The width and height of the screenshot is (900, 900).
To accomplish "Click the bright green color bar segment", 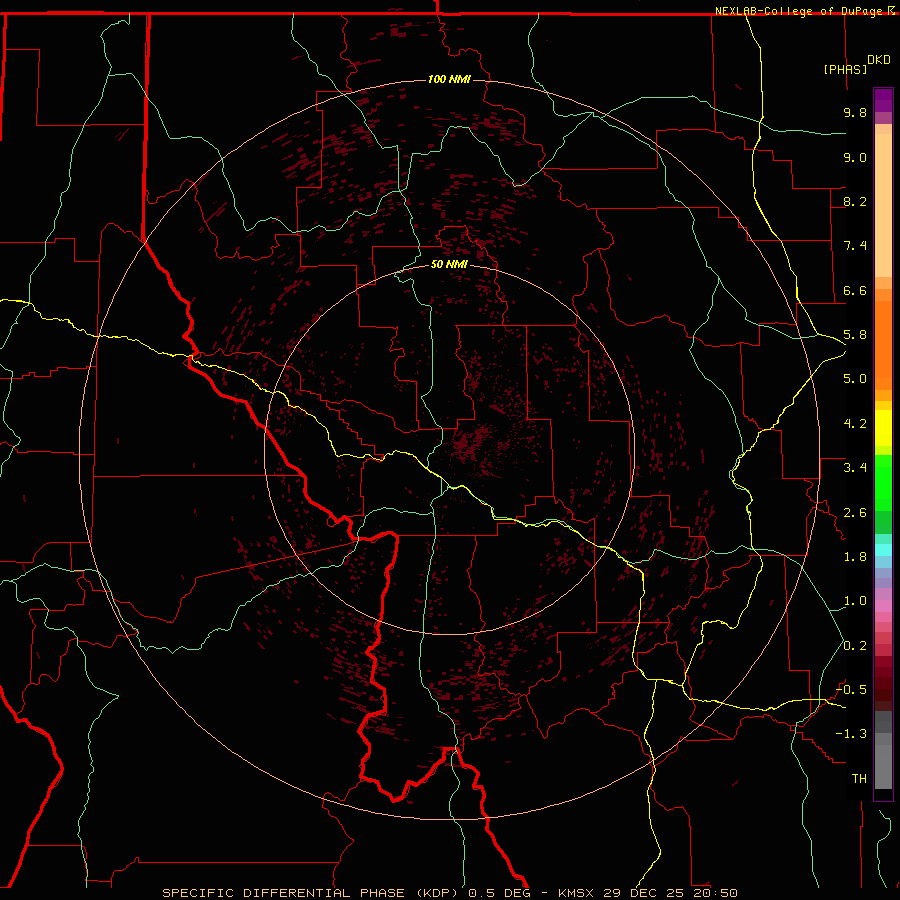I will (x=883, y=483).
